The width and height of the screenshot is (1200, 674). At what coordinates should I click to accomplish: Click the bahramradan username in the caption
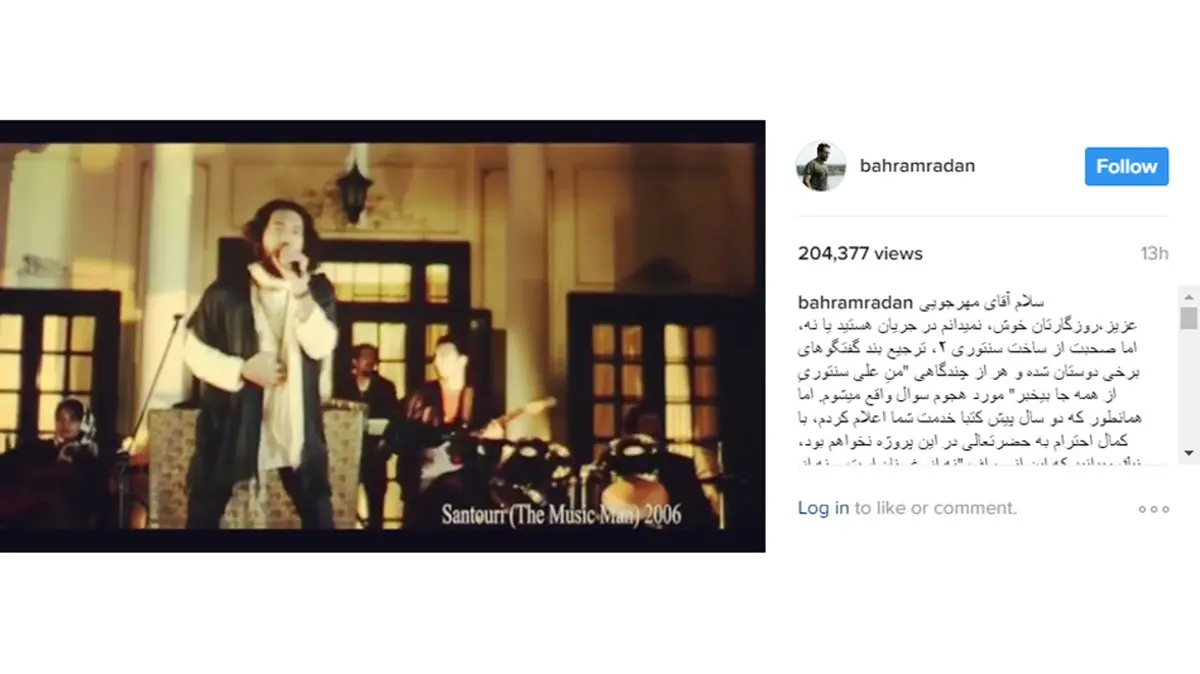click(856, 303)
